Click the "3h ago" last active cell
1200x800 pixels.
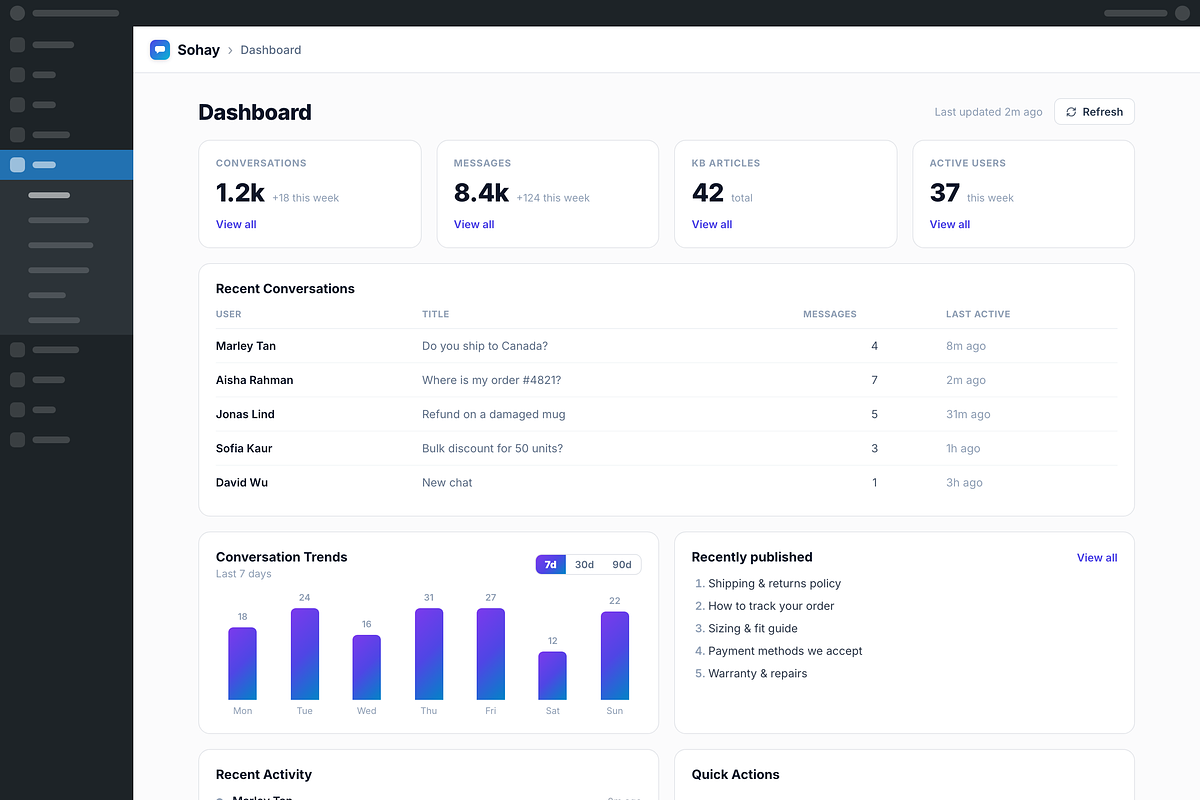[964, 482]
